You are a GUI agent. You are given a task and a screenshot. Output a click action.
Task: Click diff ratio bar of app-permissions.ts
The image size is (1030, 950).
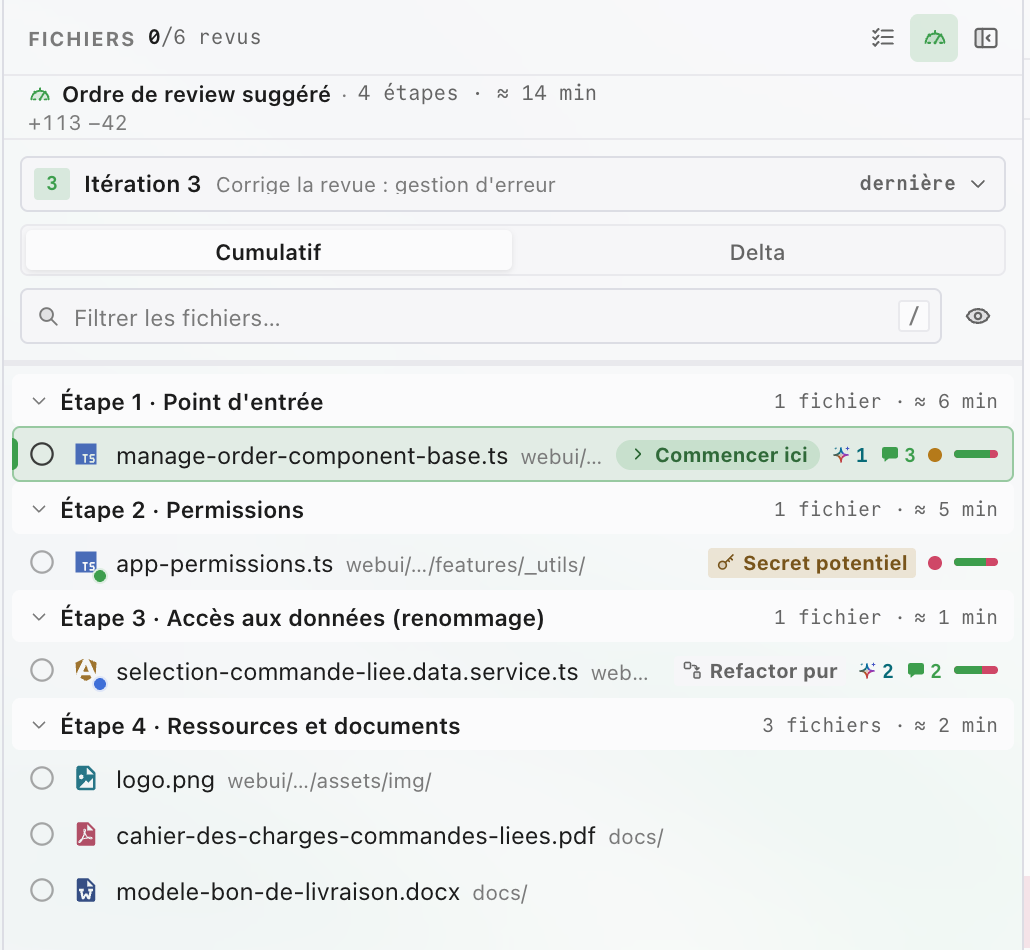pos(975,562)
